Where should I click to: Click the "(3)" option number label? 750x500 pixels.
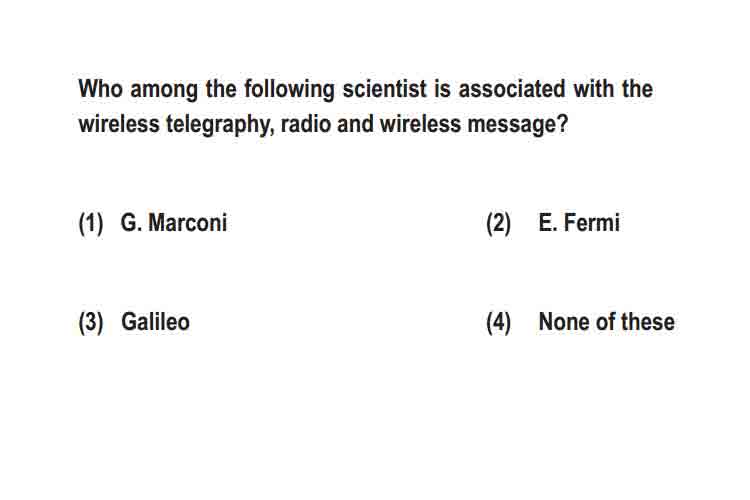91,322
